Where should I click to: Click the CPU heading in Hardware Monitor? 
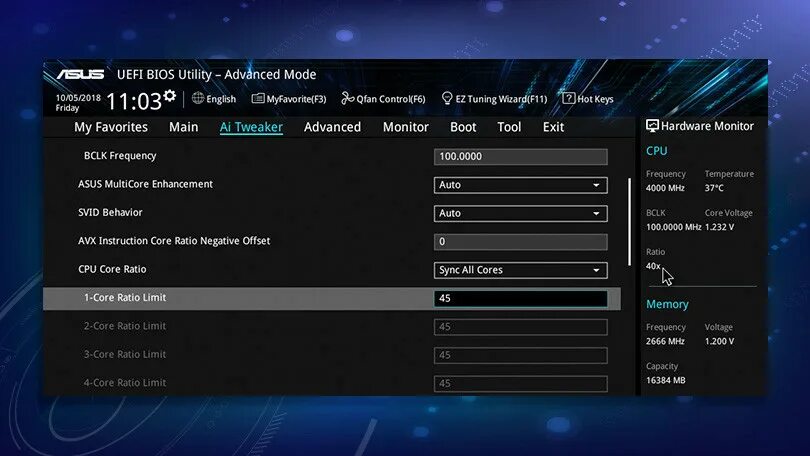[x=657, y=151]
